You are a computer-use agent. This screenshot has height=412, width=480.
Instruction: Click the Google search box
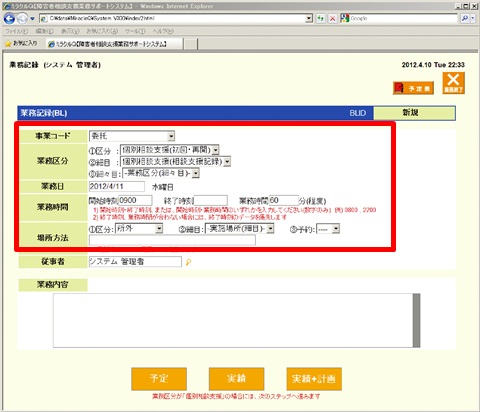[x=403, y=18]
